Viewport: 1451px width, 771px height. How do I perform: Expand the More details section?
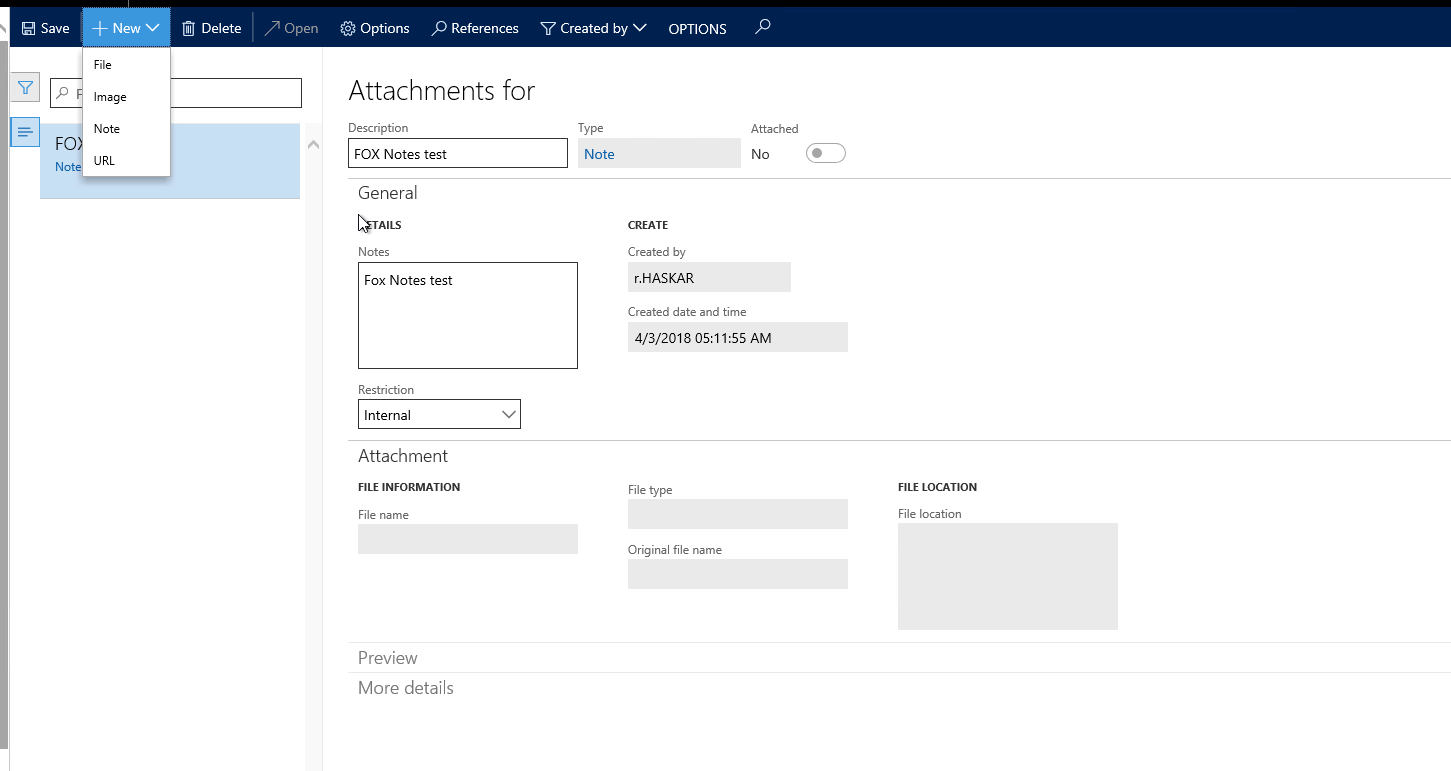point(406,688)
